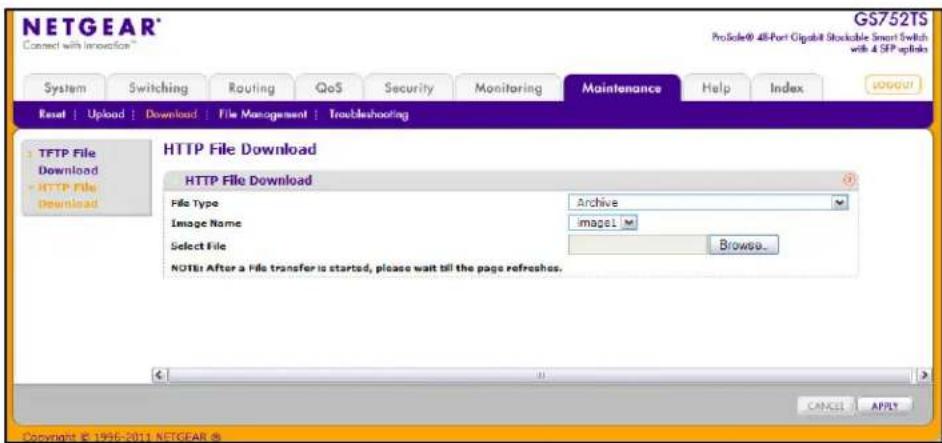
Task: Switch to the Switching tab
Action: [x=159, y=88]
